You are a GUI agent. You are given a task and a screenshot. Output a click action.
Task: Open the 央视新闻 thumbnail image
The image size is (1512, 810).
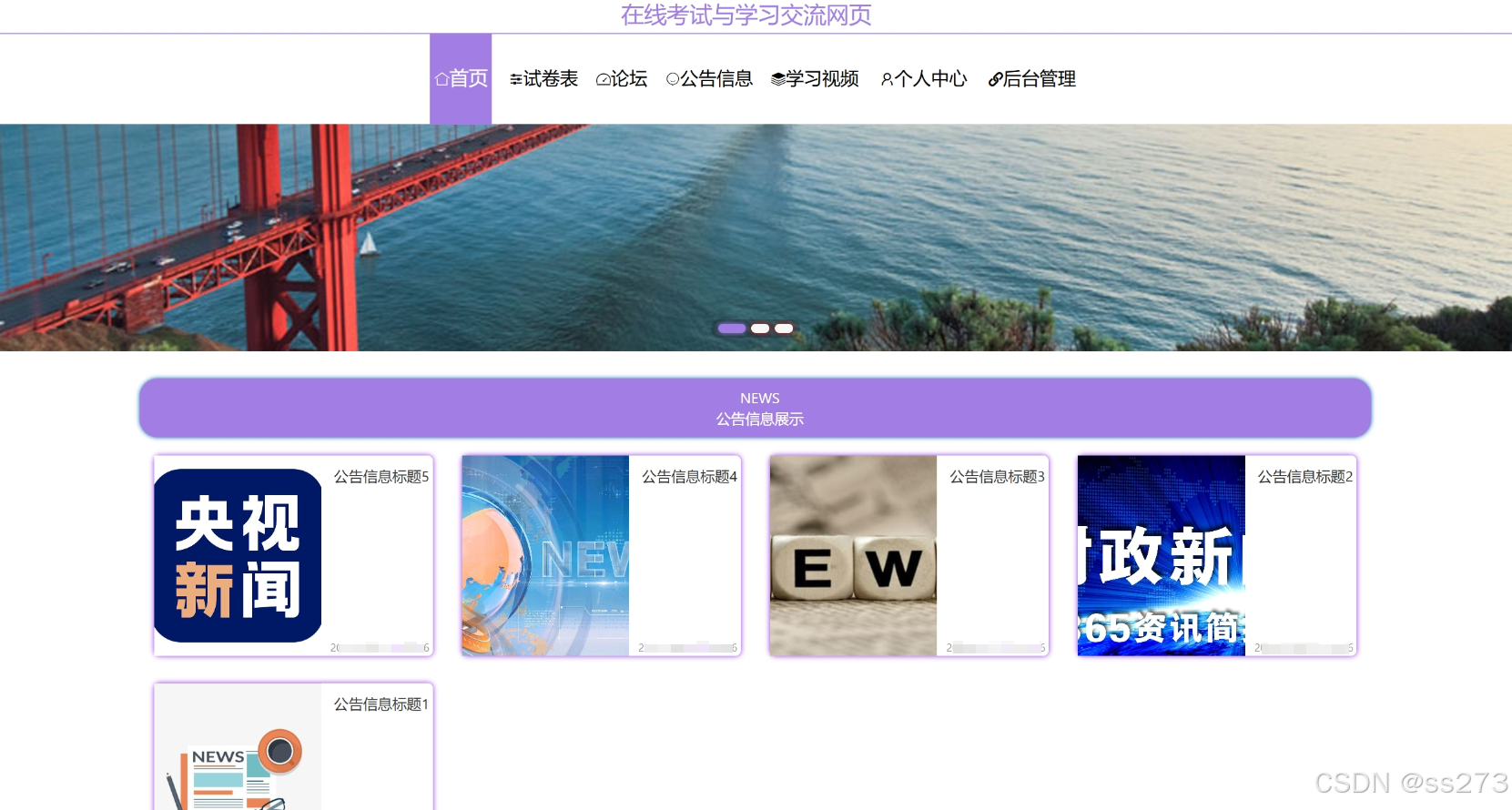pyautogui.click(x=238, y=555)
